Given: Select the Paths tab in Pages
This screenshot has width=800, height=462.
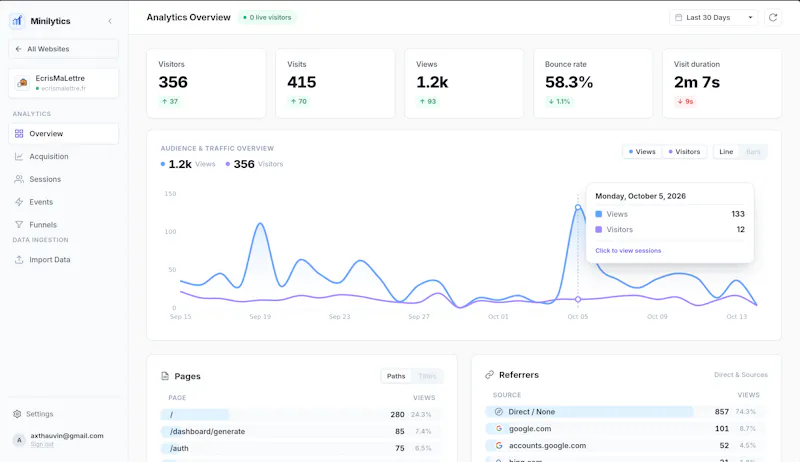Looking at the screenshot, I should tap(396, 376).
